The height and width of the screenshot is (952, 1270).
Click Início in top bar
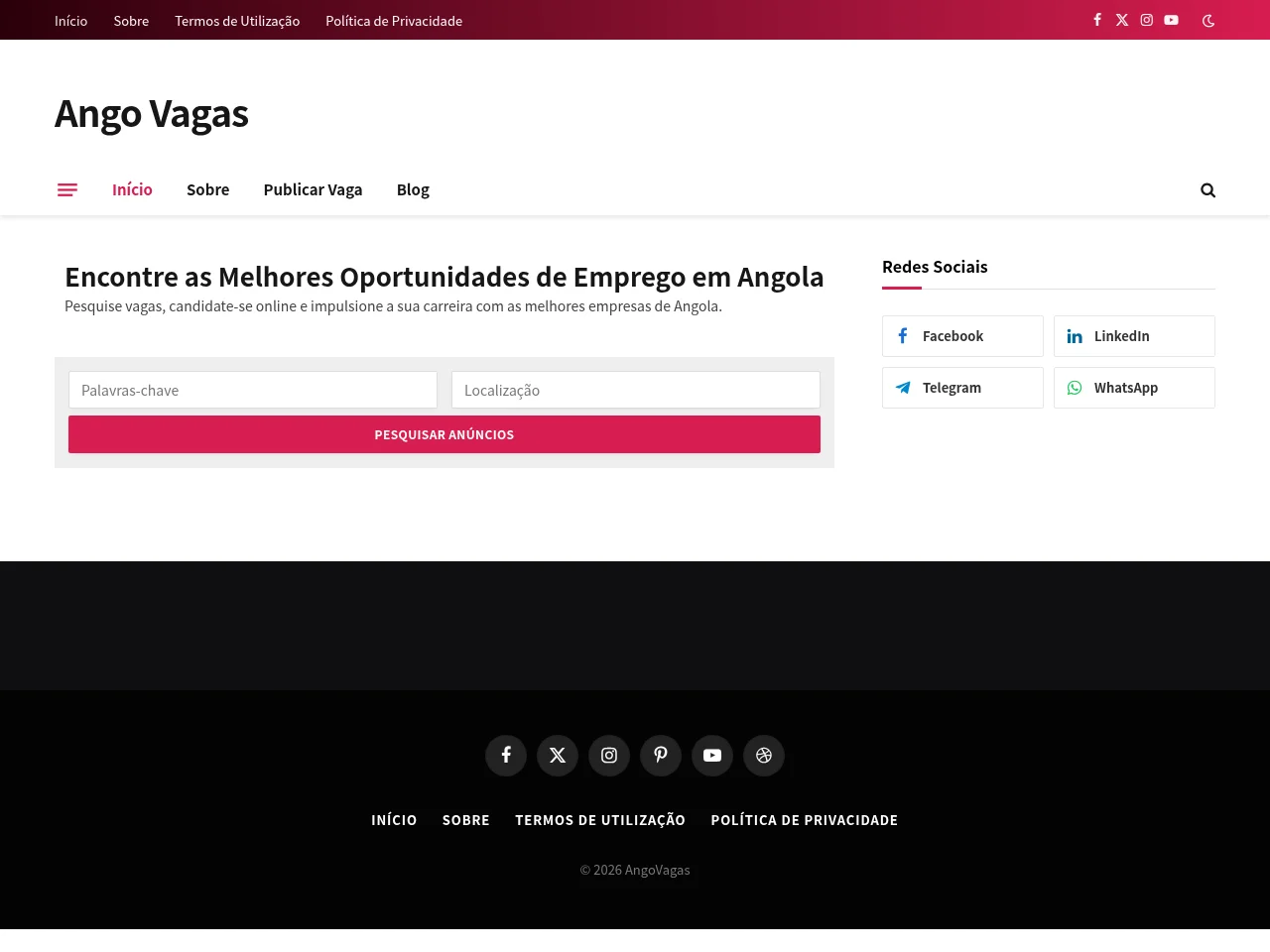[x=70, y=21]
